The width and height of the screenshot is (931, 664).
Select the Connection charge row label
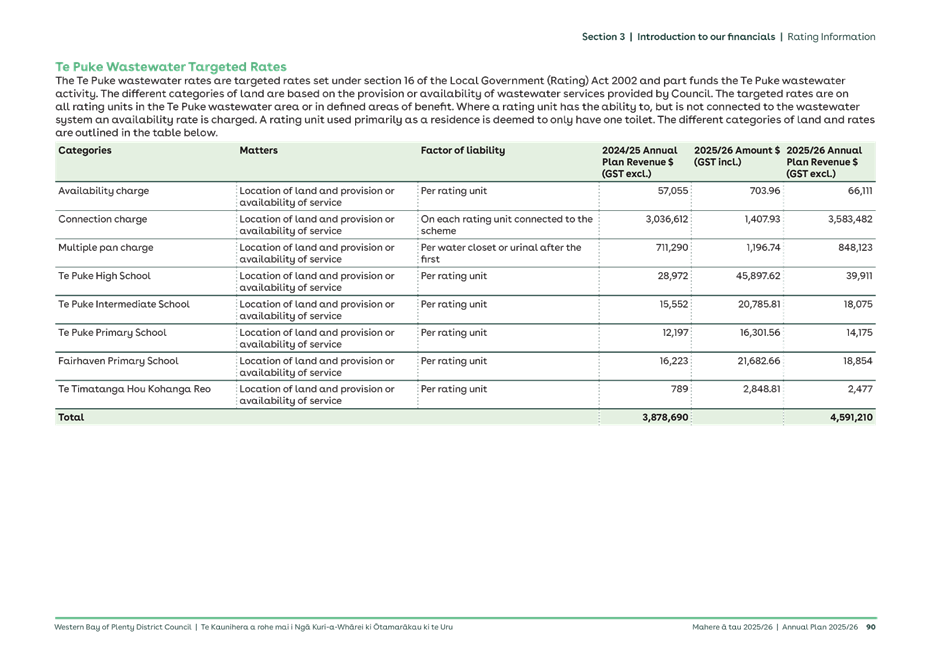tap(105, 219)
